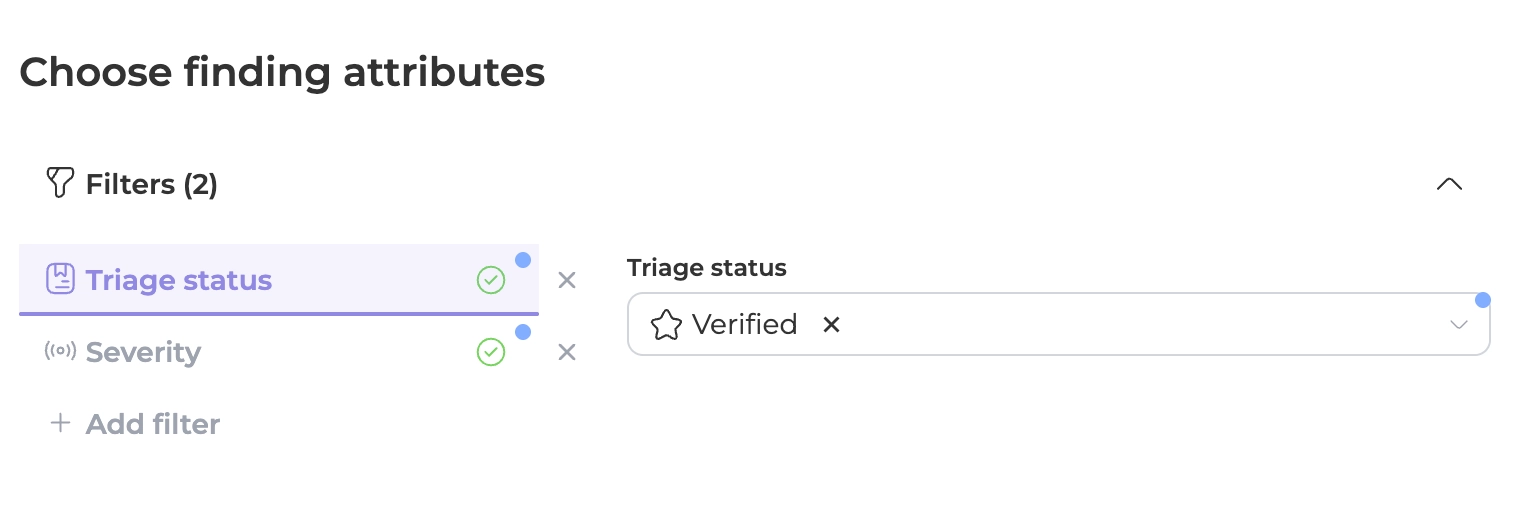This screenshot has height=524, width=1514.
Task: Click the blue dot on the dropdown corner
Action: click(x=1483, y=300)
